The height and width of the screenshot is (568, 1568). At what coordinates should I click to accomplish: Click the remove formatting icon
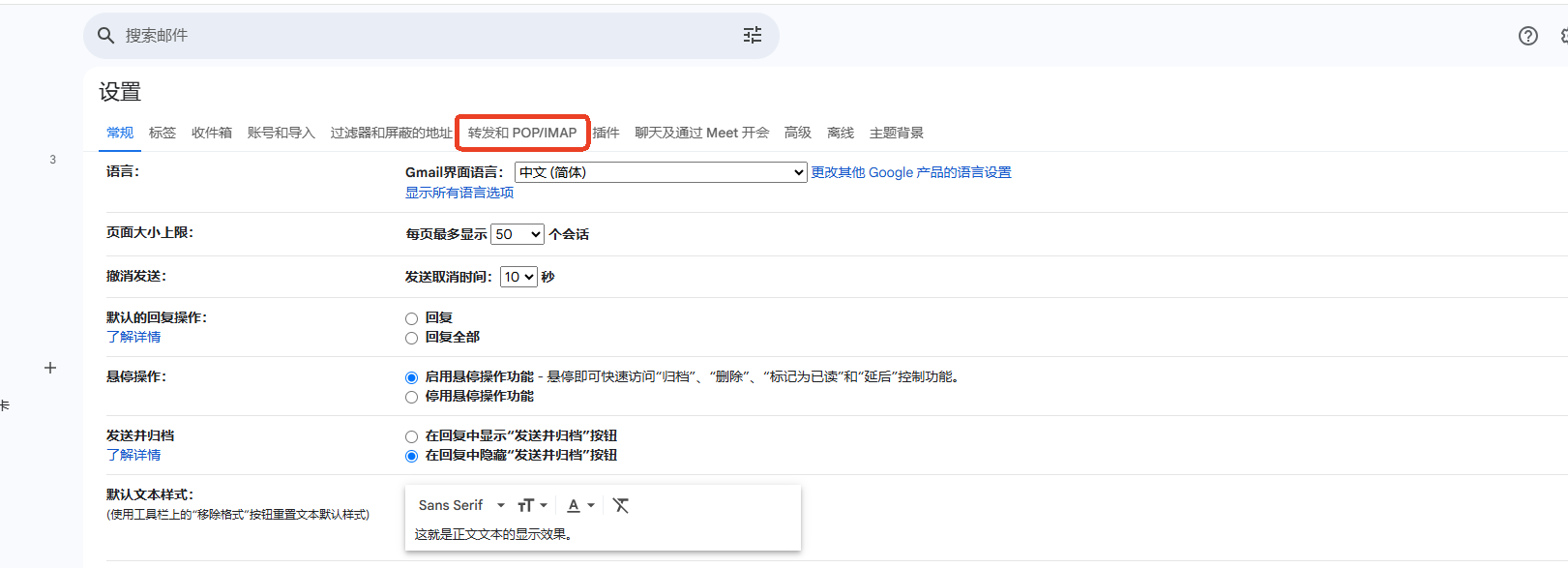[621, 505]
